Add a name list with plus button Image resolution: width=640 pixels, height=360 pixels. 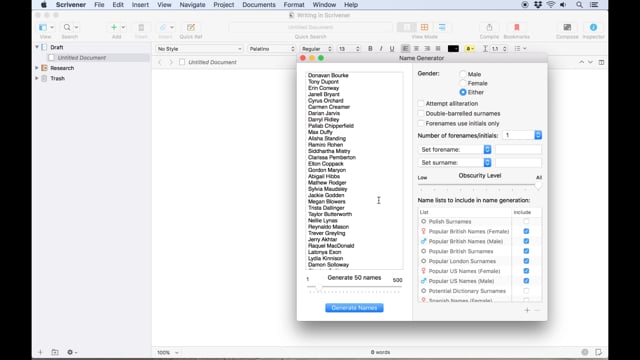[x=527, y=310]
